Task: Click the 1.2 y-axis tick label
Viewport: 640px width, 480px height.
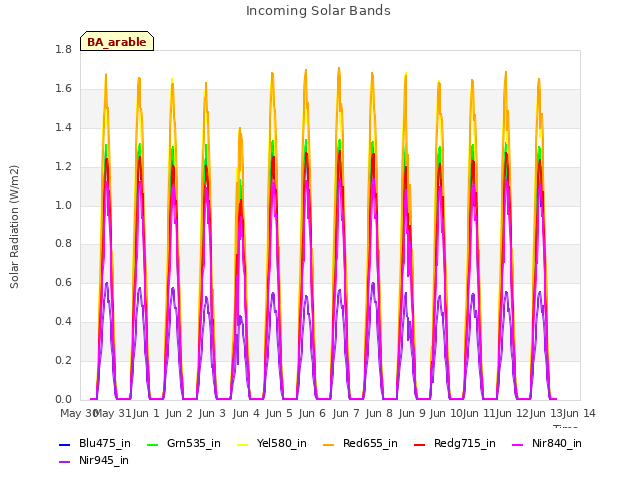Action: click(63, 167)
